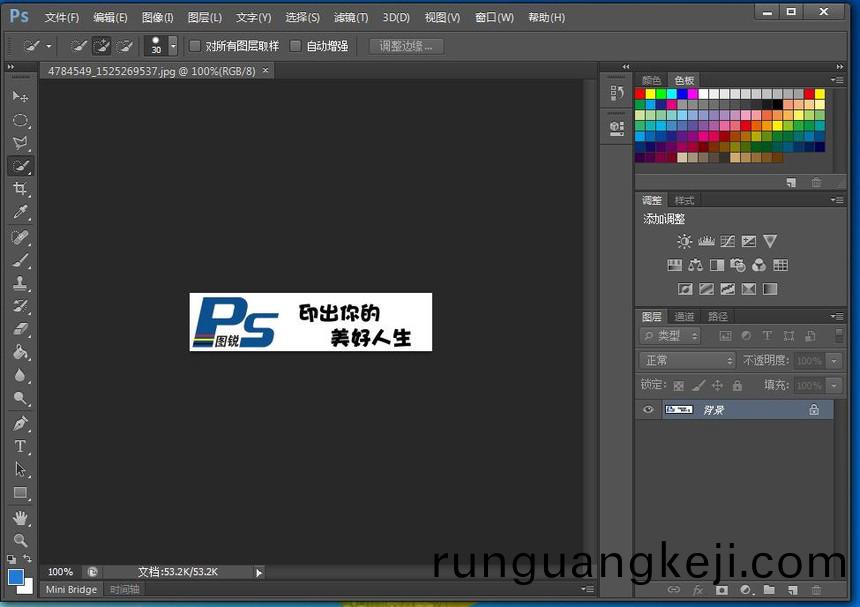Open the tool preset picker arrow
Screen dimensions: 860x607
49,46
